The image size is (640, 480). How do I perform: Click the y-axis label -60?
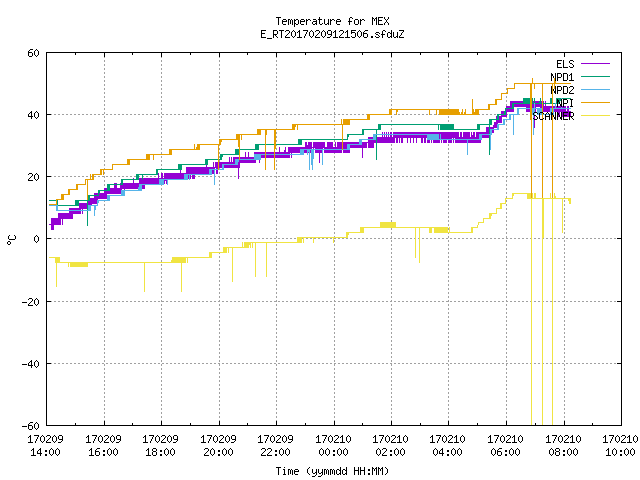(x=30, y=426)
